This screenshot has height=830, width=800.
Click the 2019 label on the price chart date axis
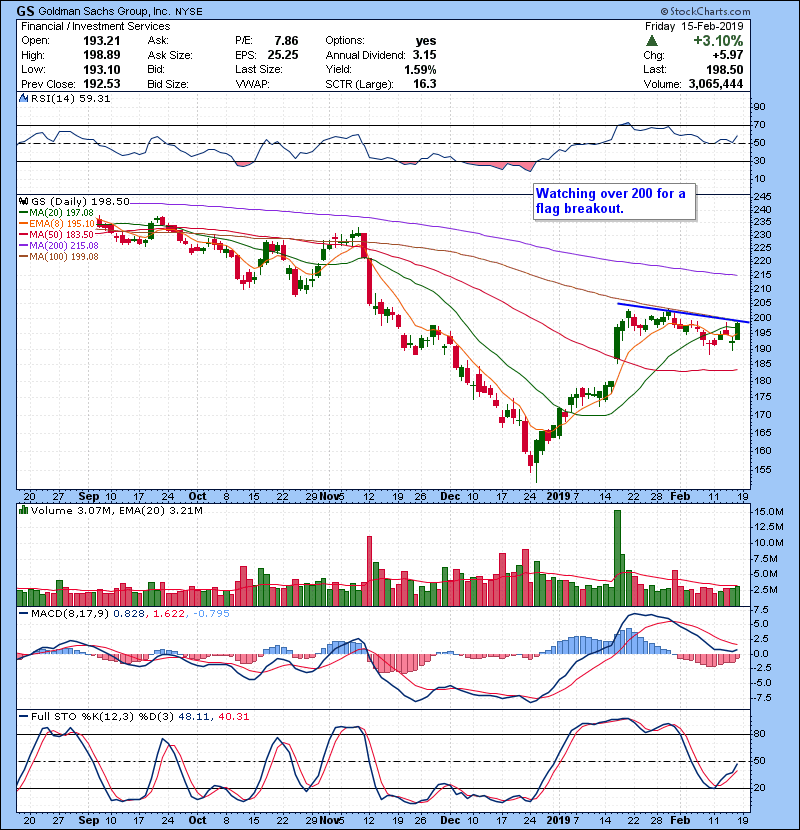click(558, 496)
